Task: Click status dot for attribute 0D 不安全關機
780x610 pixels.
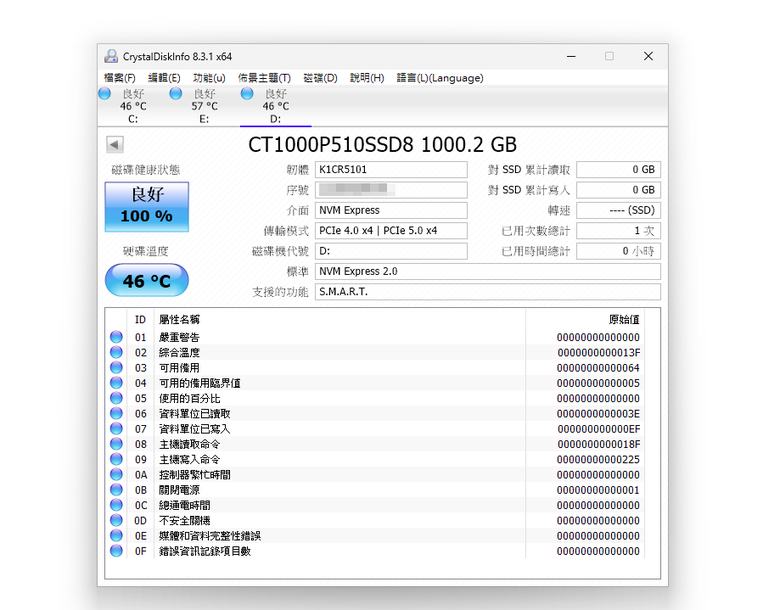Action: [116, 520]
